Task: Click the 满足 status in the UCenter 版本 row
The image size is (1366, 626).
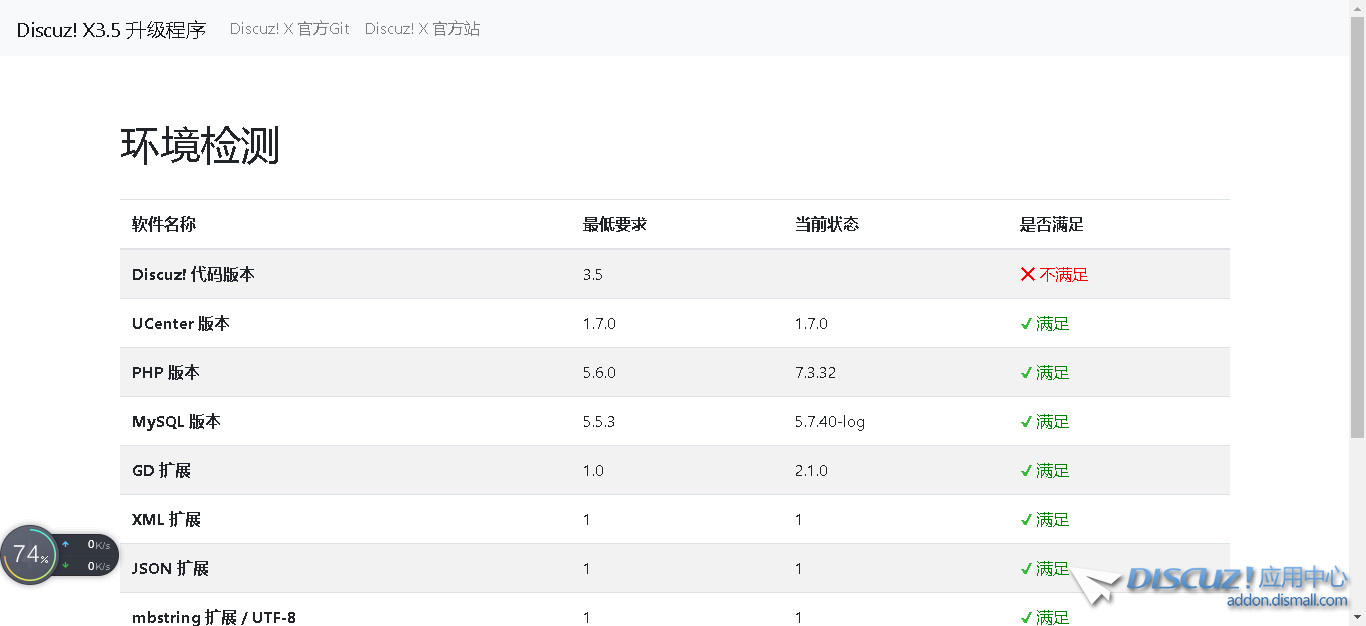Action: (x=1053, y=323)
